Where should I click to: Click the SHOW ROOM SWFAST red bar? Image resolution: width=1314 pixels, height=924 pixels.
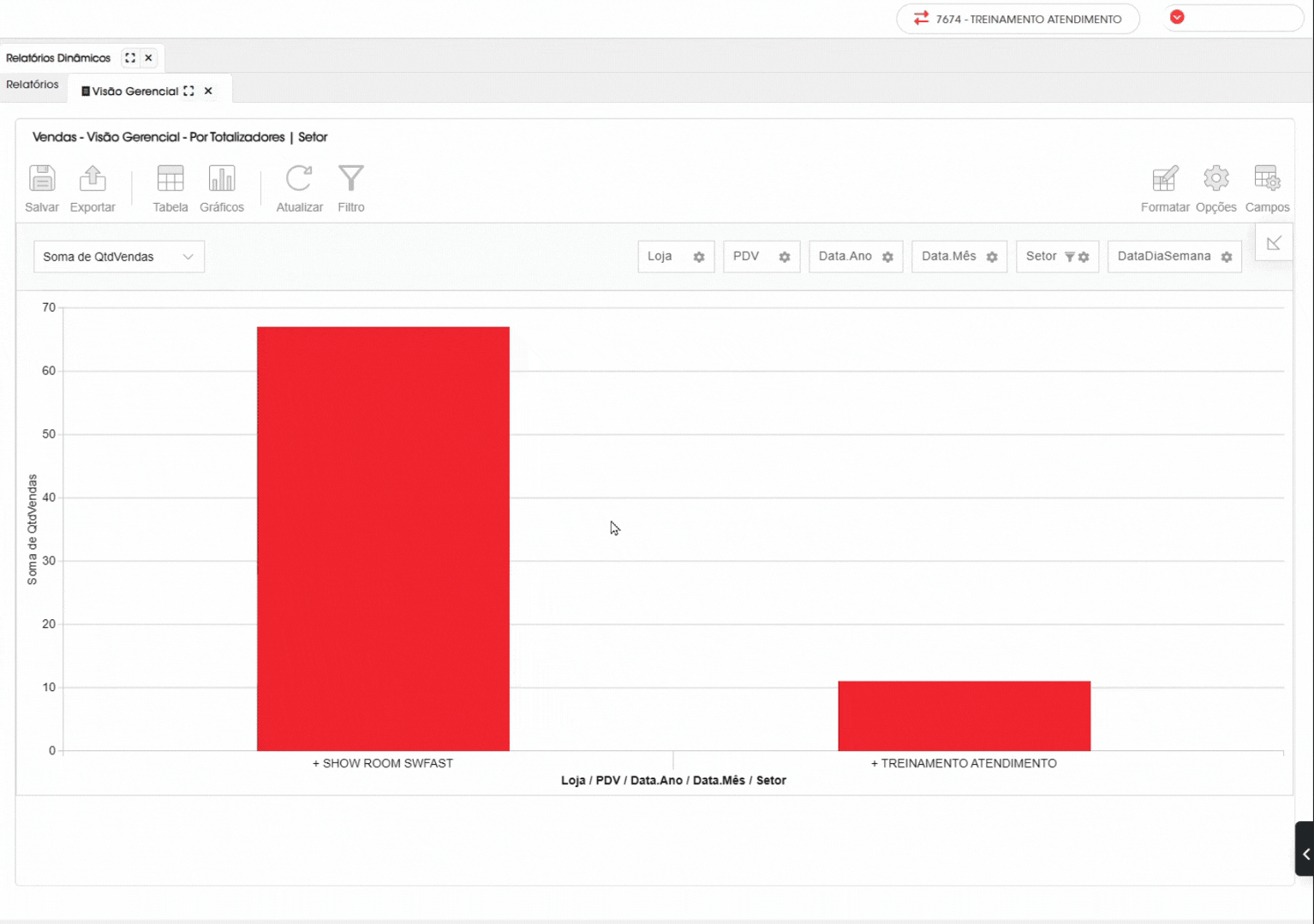point(383,539)
